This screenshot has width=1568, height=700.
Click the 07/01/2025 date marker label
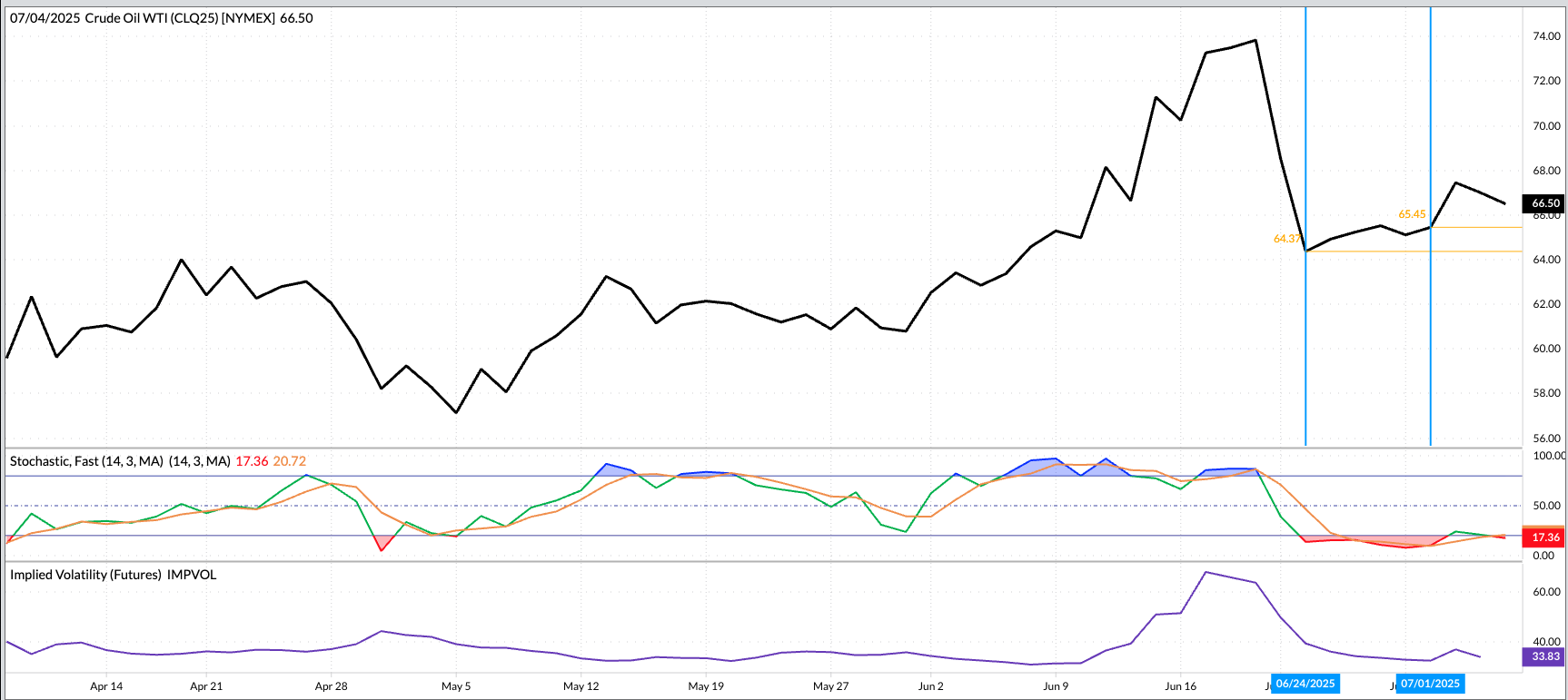pos(1430,684)
